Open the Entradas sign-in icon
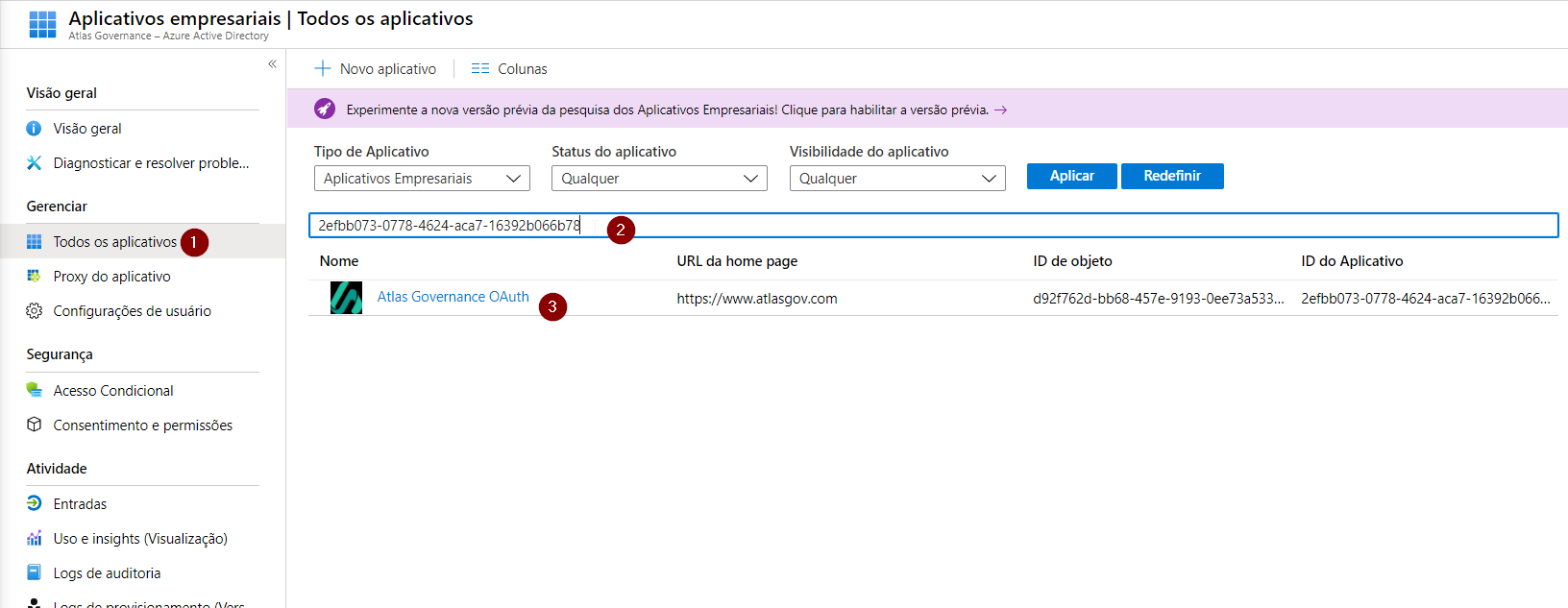The image size is (1568, 608). pyautogui.click(x=34, y=503)
